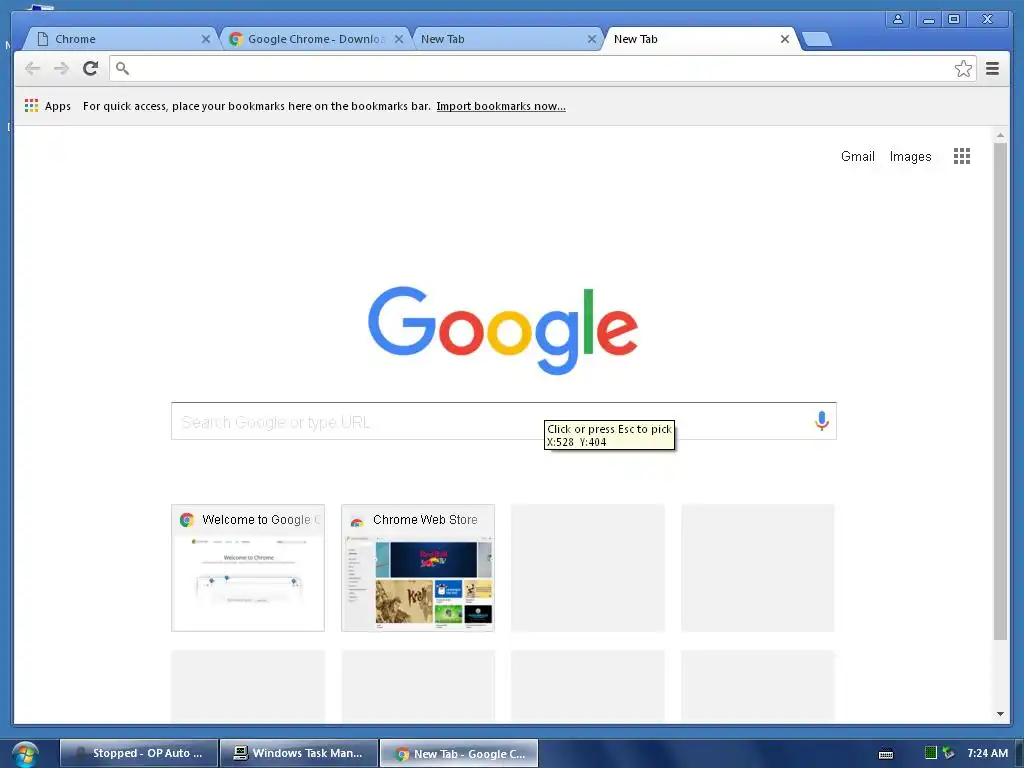Open Stopped - OP Auto taskbar item
The image size is (1024, 768).
[138, 754]
